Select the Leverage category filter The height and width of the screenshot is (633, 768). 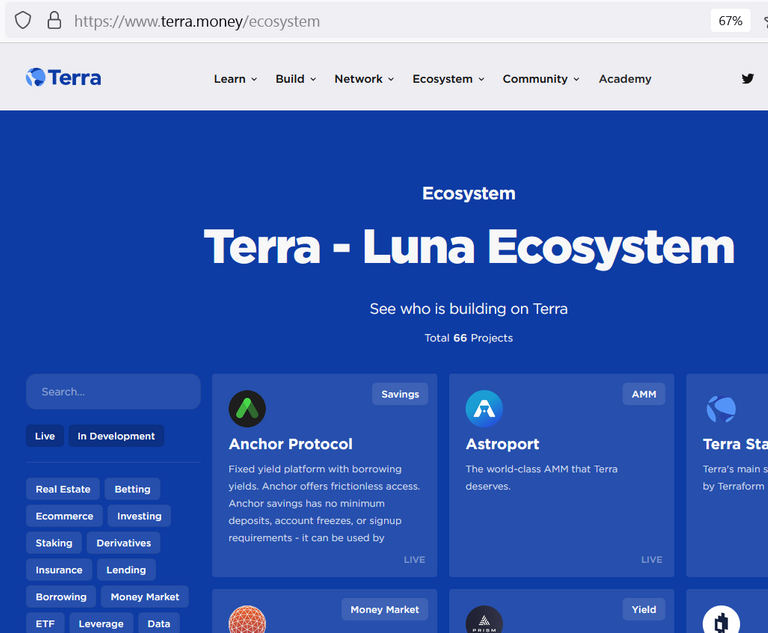[101, 623]
